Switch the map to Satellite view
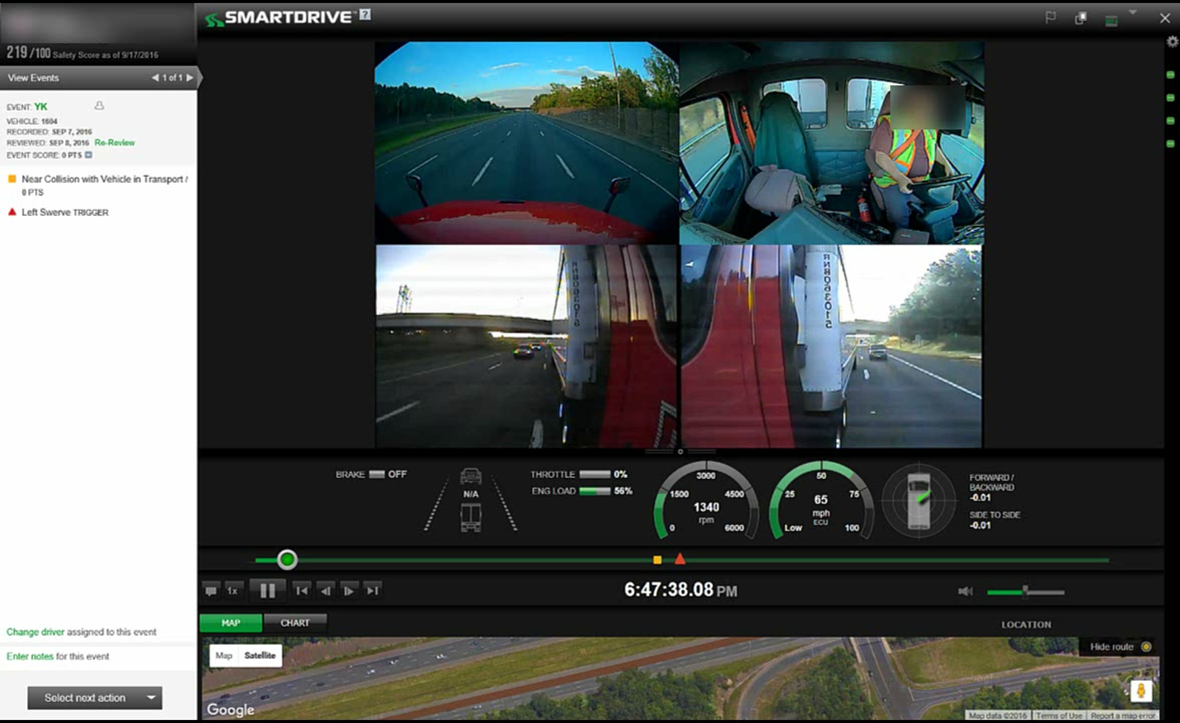The width and height of the screenshot is (1180, 723). click(x=259, y=656)
